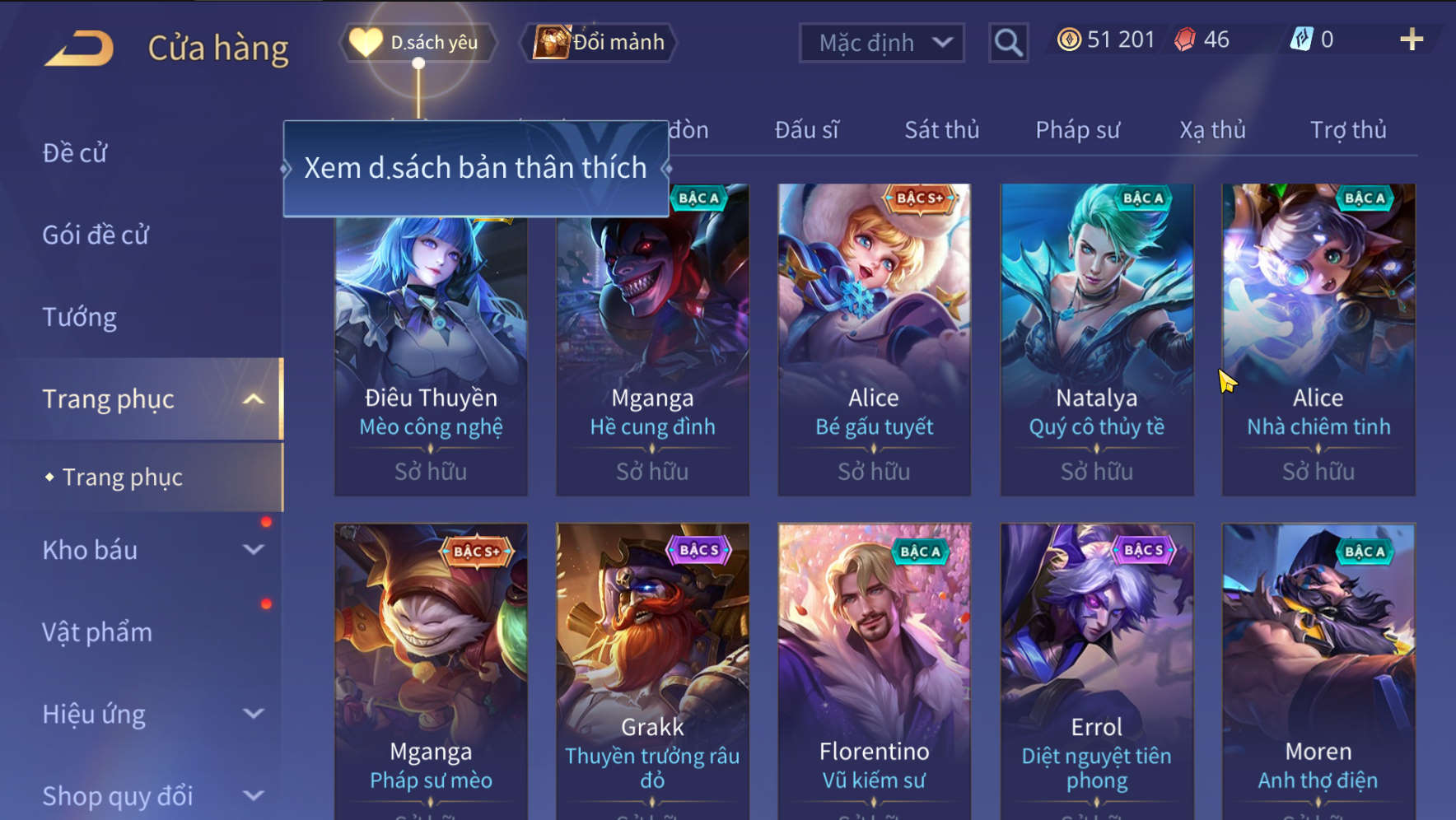Switch to the Pháp sư tab
The image size is (1456, 820).
coord(1077,130)
